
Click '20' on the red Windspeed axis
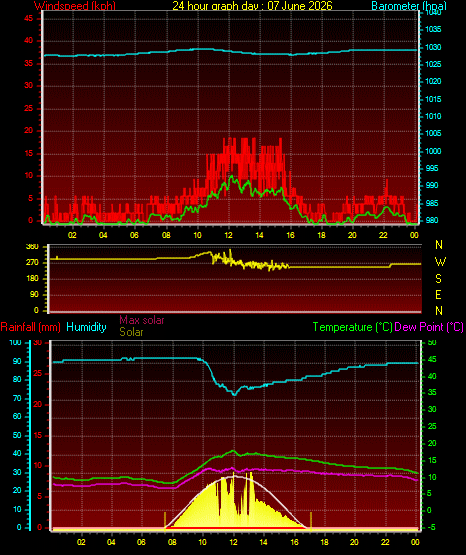(x=29, y=130)
